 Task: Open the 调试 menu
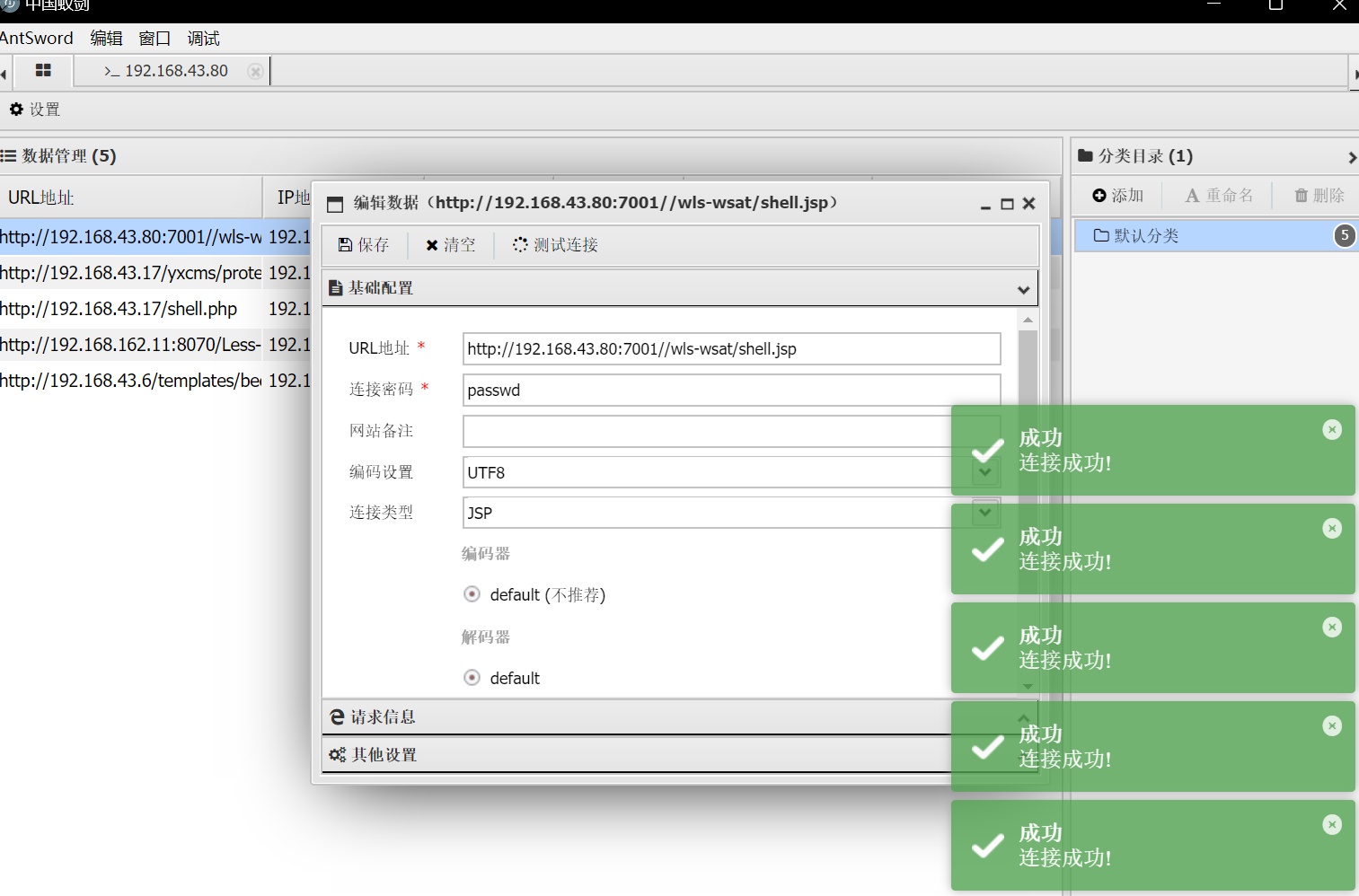[203, 39]
